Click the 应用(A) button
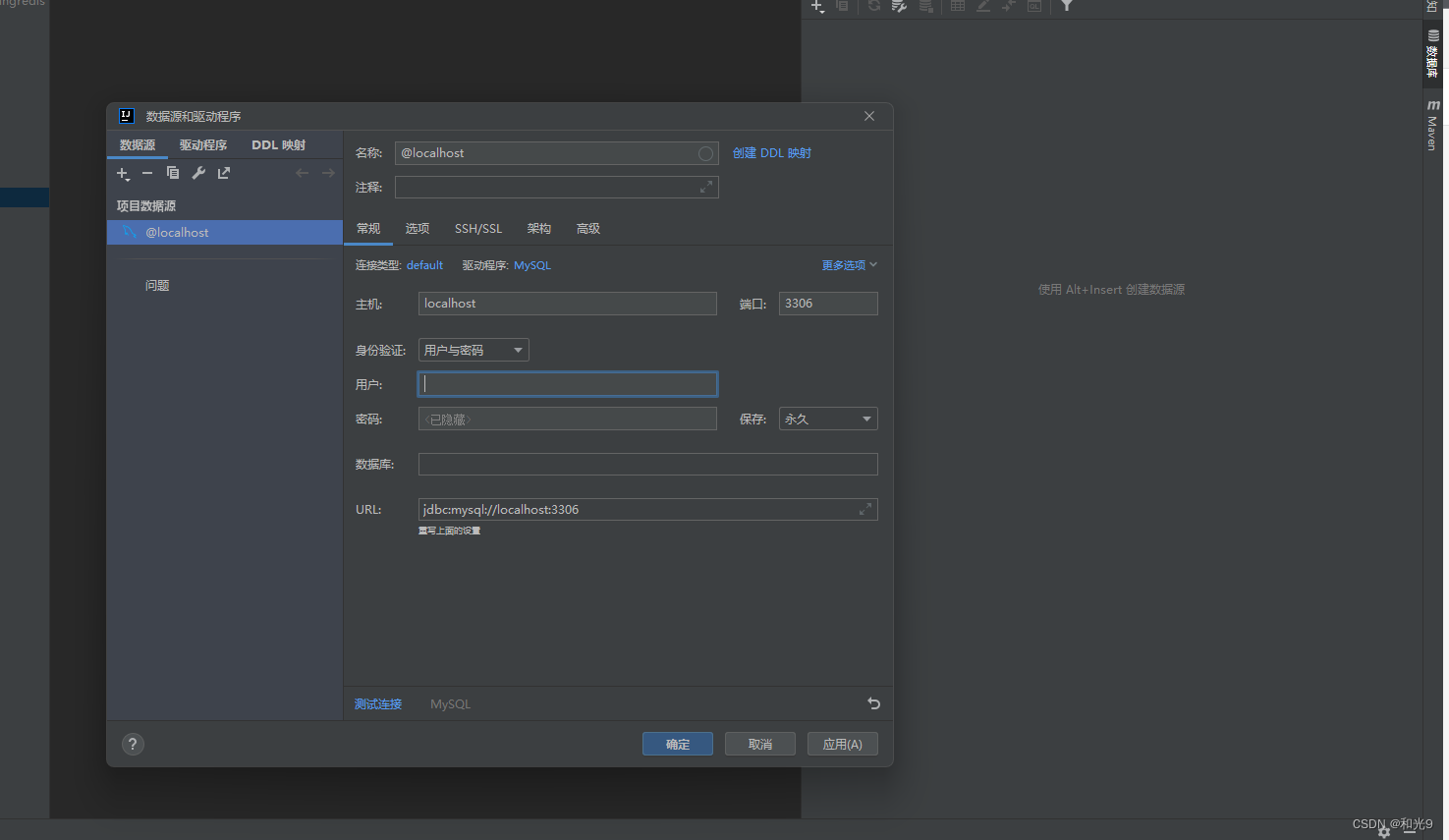The height and width of the screenshot is (840, 1449). [843, 744]
